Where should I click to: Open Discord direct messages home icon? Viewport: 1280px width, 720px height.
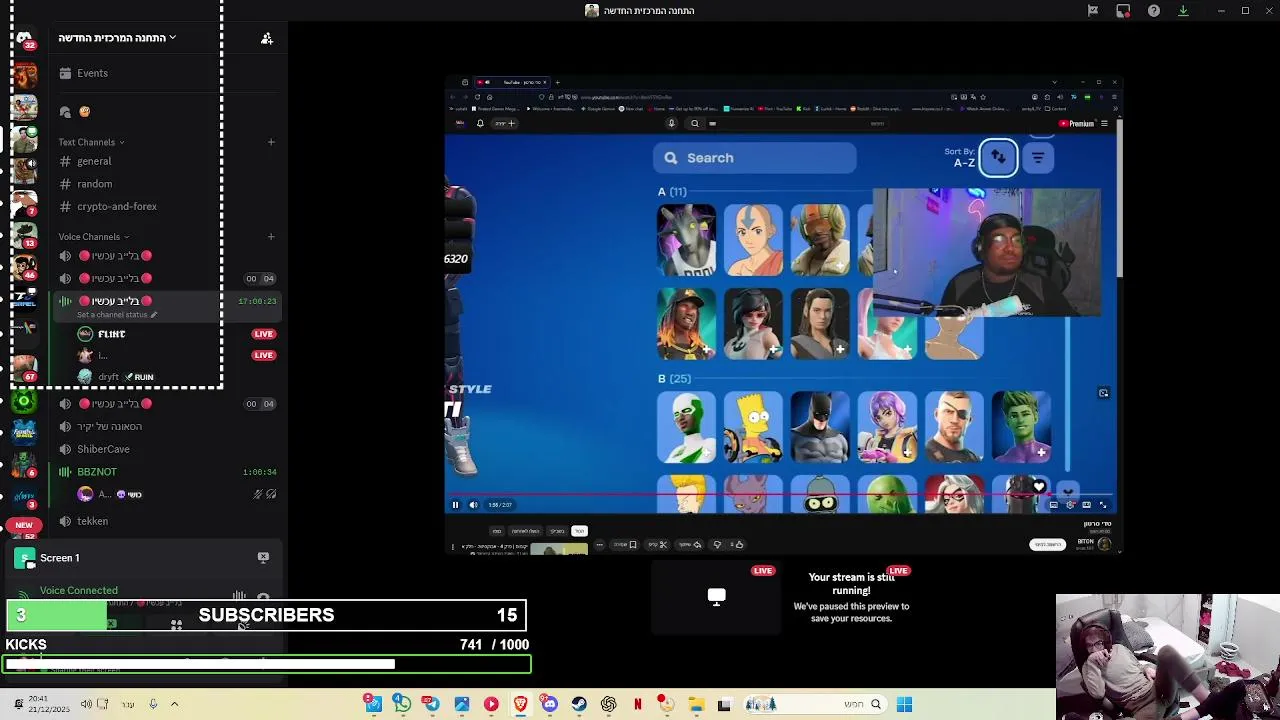pyautogui.click(x=24, y=38)
